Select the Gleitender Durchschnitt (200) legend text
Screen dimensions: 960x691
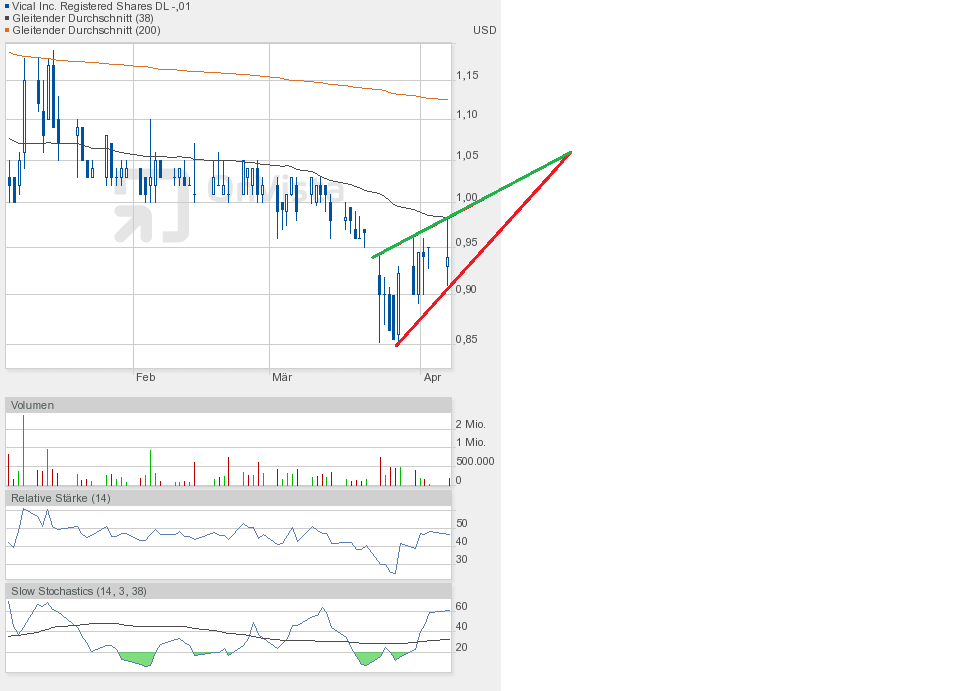(86, 30)
